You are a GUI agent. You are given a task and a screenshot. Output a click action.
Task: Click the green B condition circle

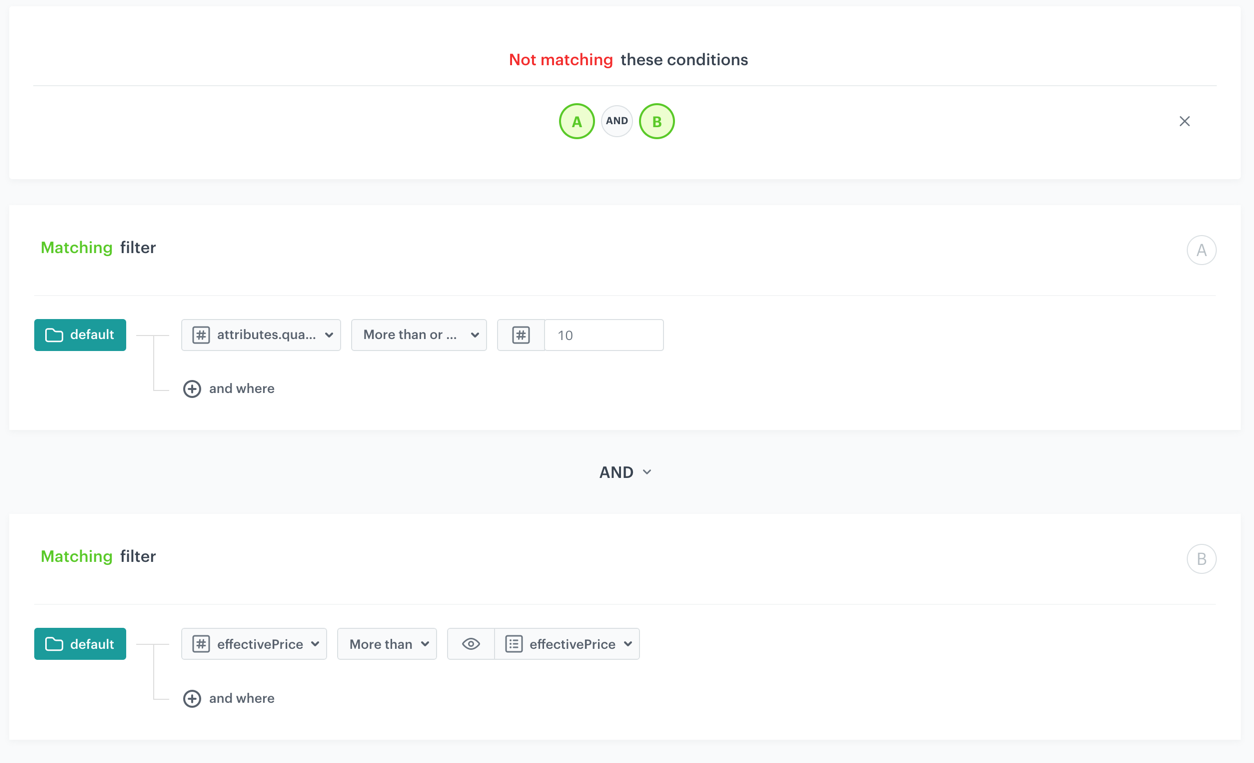657,121
